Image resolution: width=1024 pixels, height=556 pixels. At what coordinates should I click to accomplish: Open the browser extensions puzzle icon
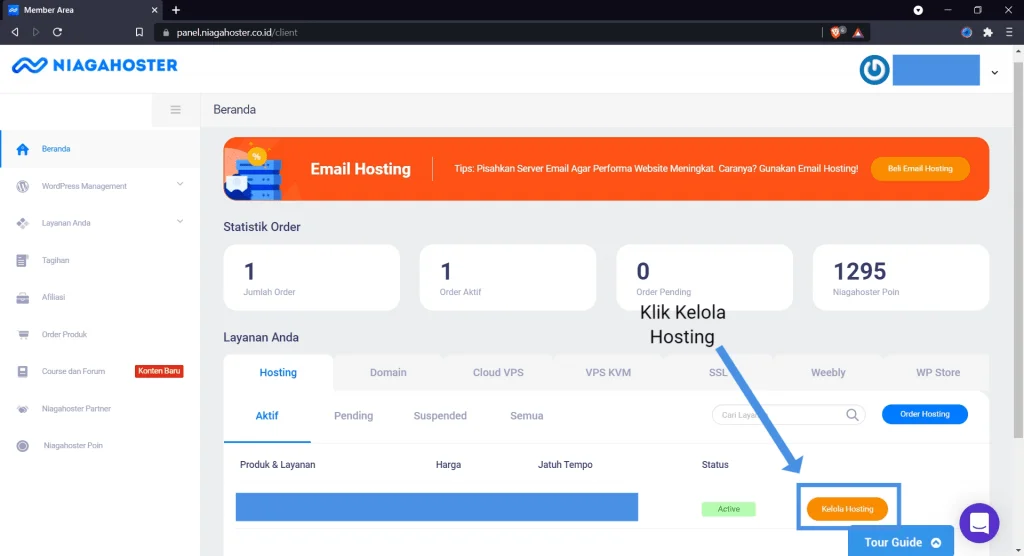(988, 32)
